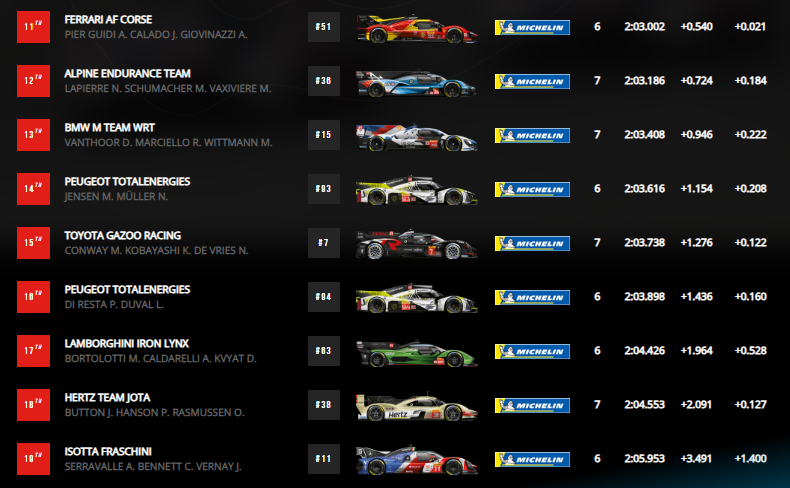Click Michelin logo in Hertz Team Jota row
This screenshot has height=488, width=790.
(x=532, y=405)
